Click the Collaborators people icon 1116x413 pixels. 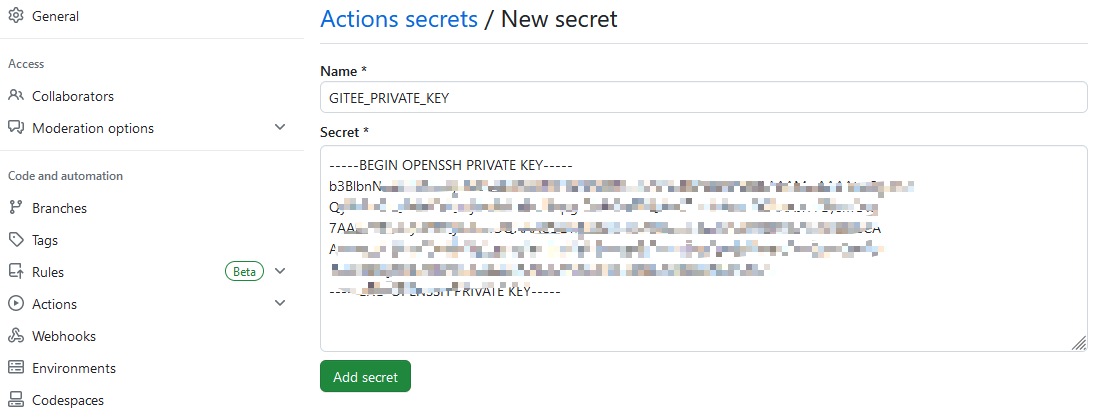point(16,95)
